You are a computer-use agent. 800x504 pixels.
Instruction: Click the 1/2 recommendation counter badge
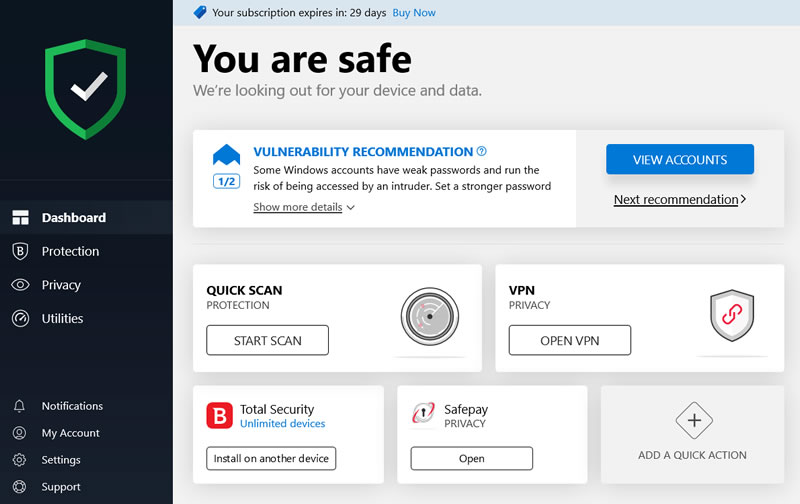point(227,182)
